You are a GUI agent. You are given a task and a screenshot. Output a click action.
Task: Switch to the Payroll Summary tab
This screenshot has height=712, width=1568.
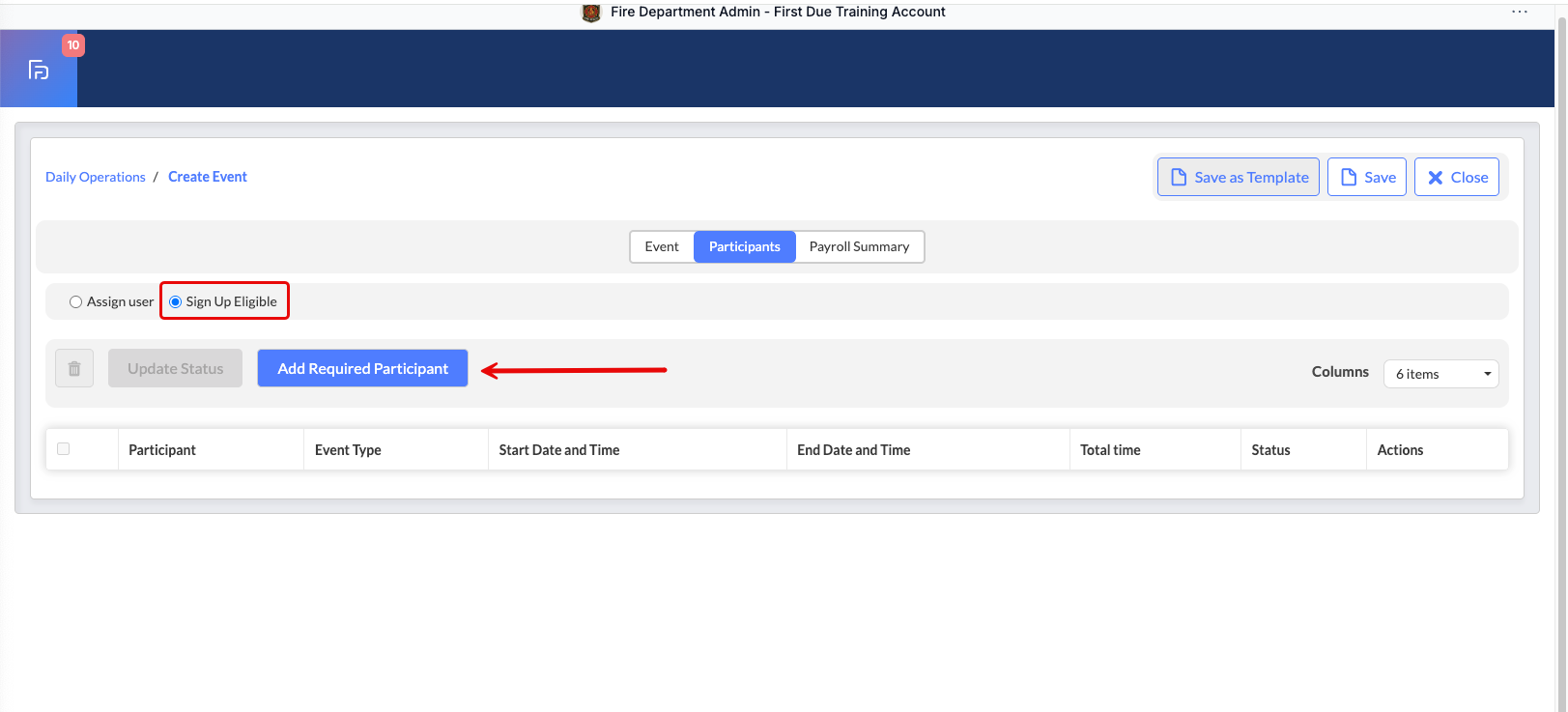859,246
